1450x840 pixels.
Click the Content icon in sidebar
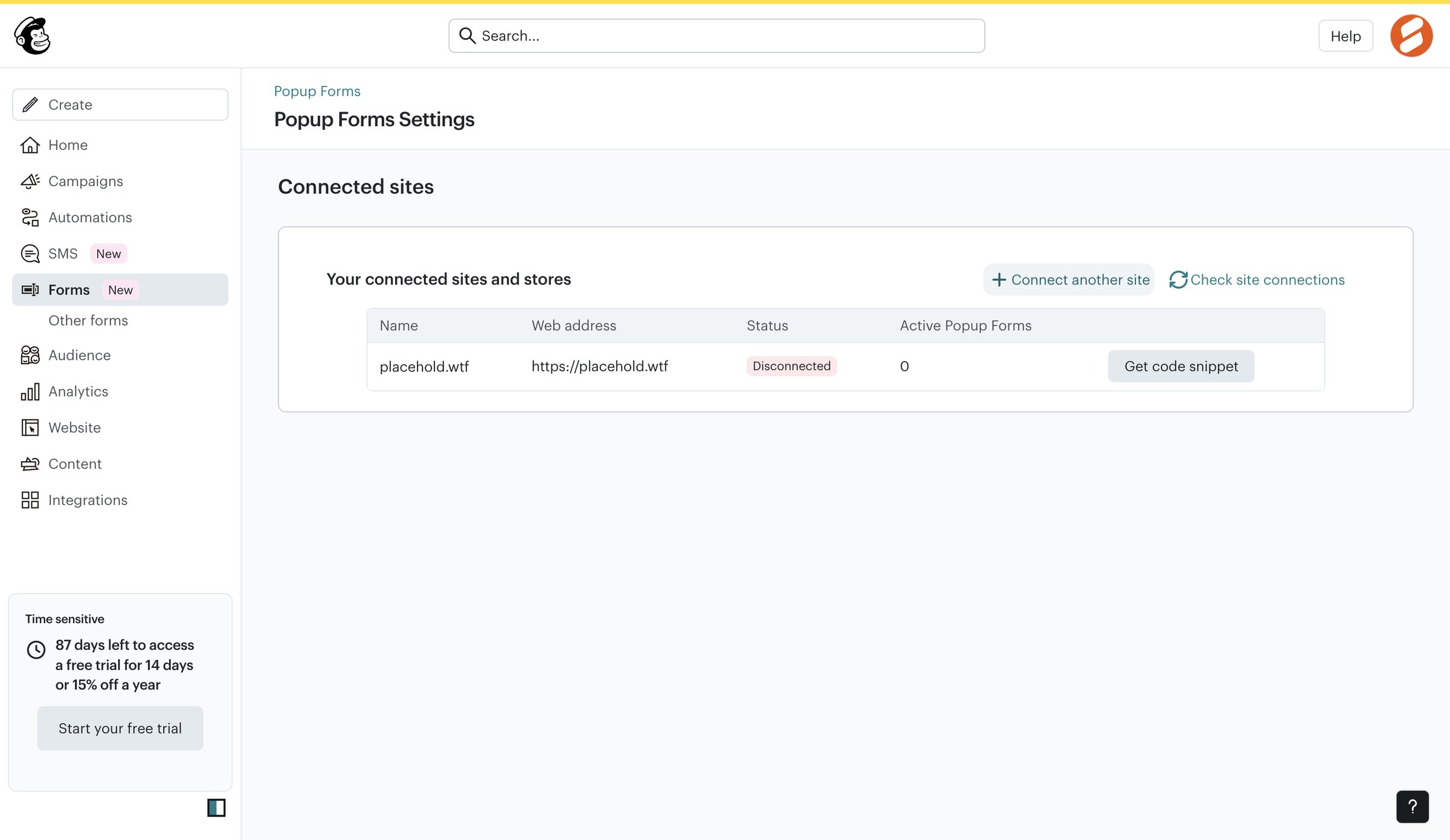[x=30, y=464]
